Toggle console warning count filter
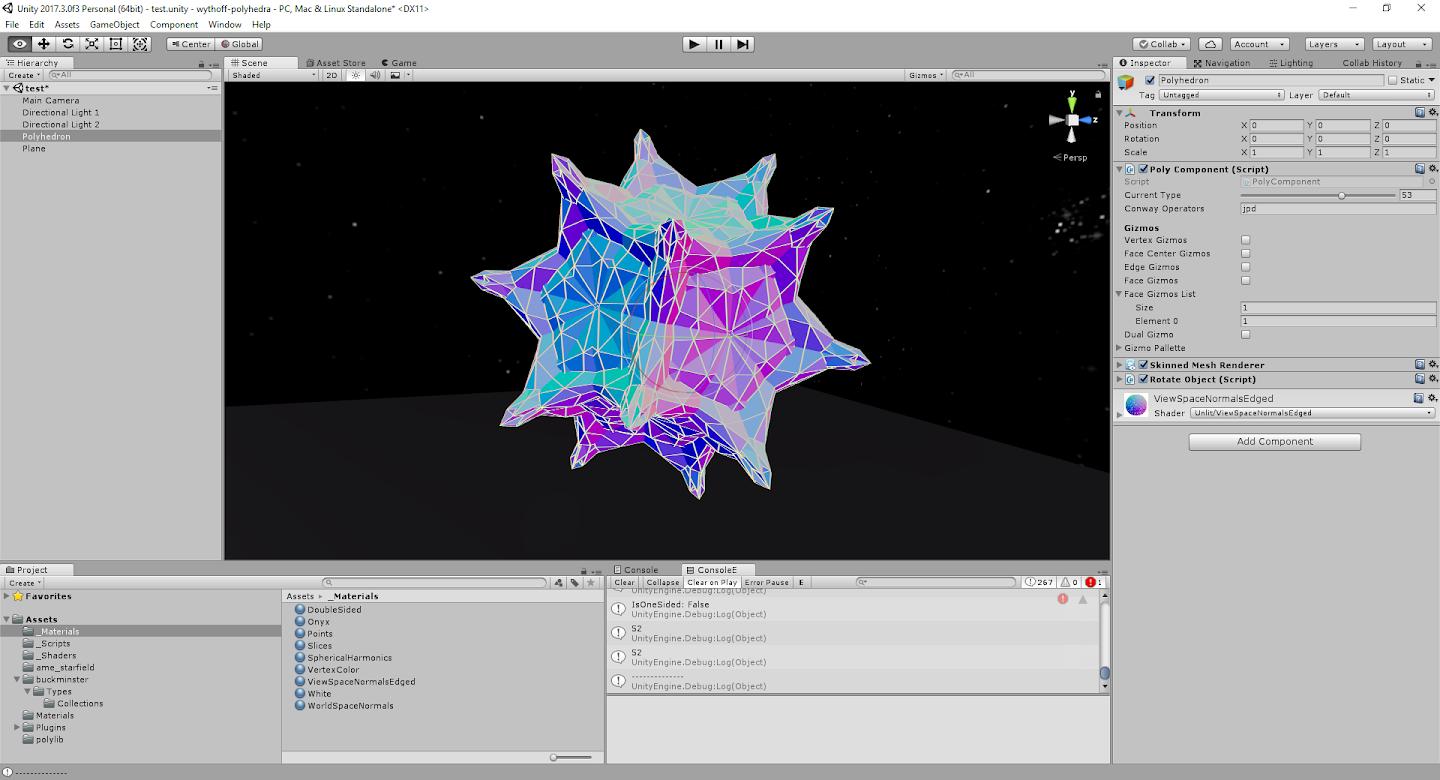The image size is (1440, 780). pos(1069,582)
